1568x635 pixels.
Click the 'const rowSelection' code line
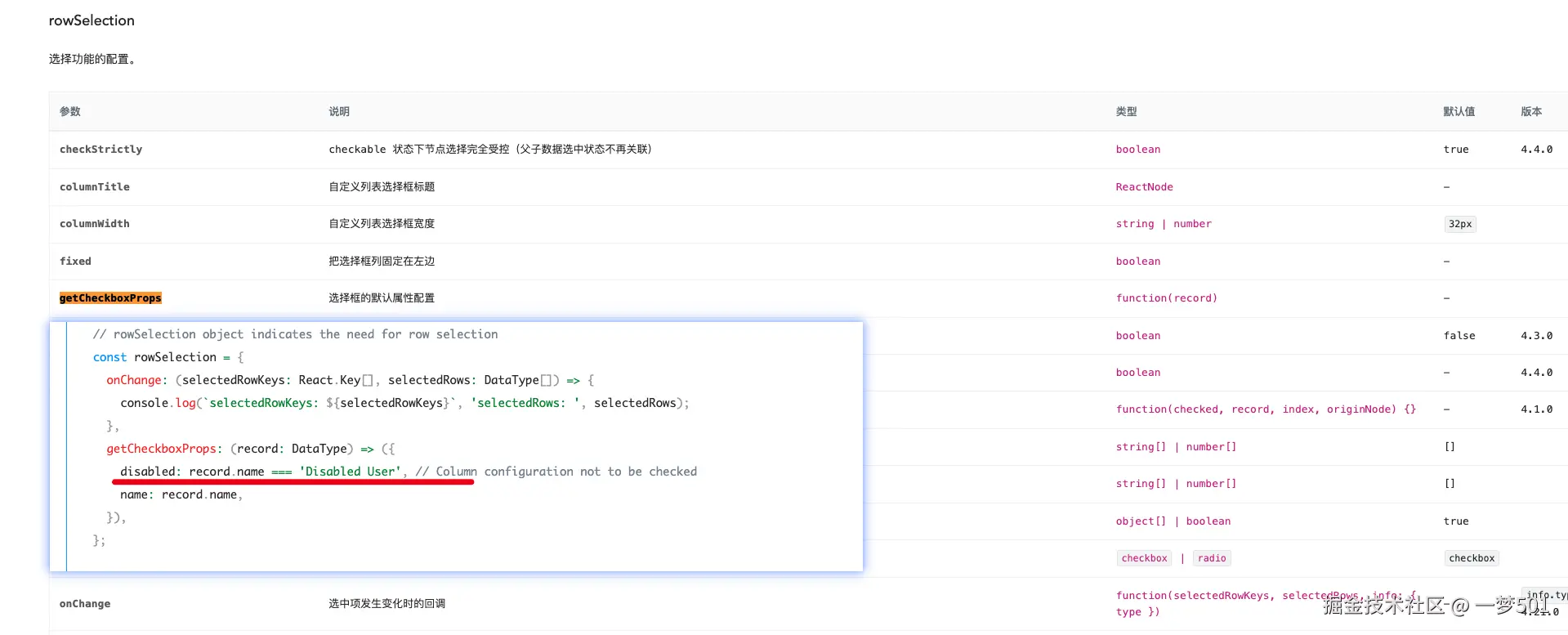(x=168, y=357)
